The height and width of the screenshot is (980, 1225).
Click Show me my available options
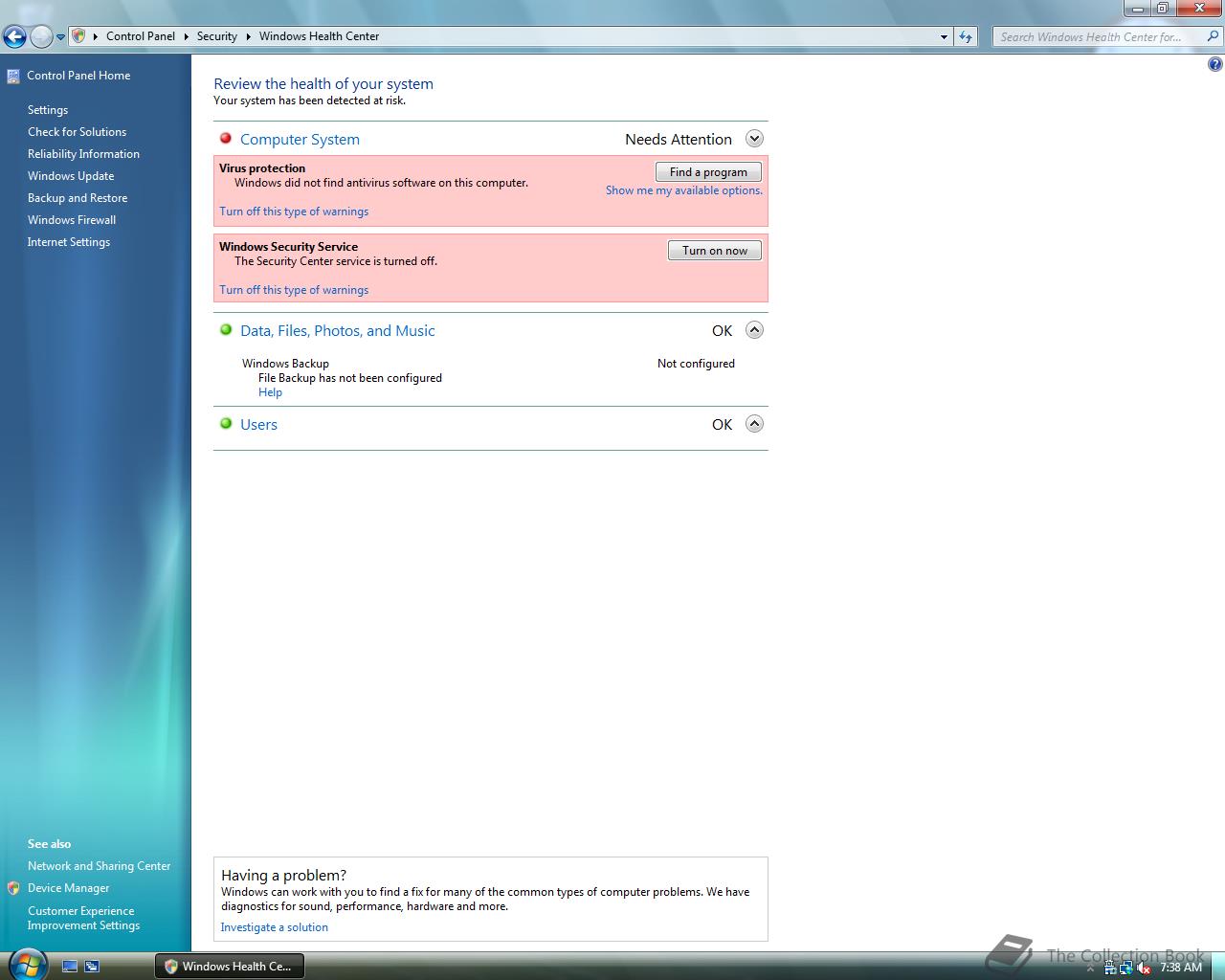(684, 190)
